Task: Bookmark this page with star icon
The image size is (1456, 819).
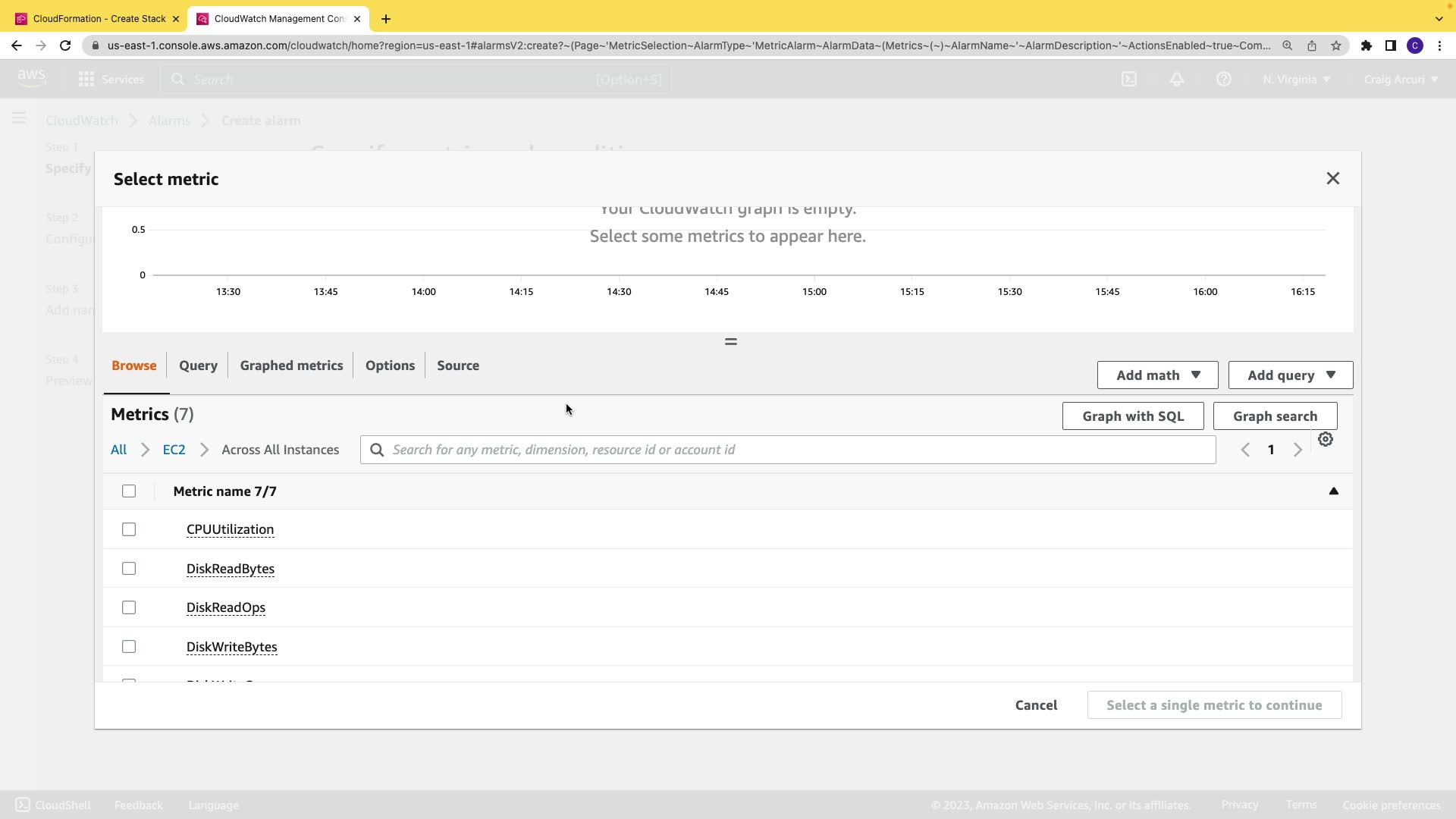Action: (1336, 45)
